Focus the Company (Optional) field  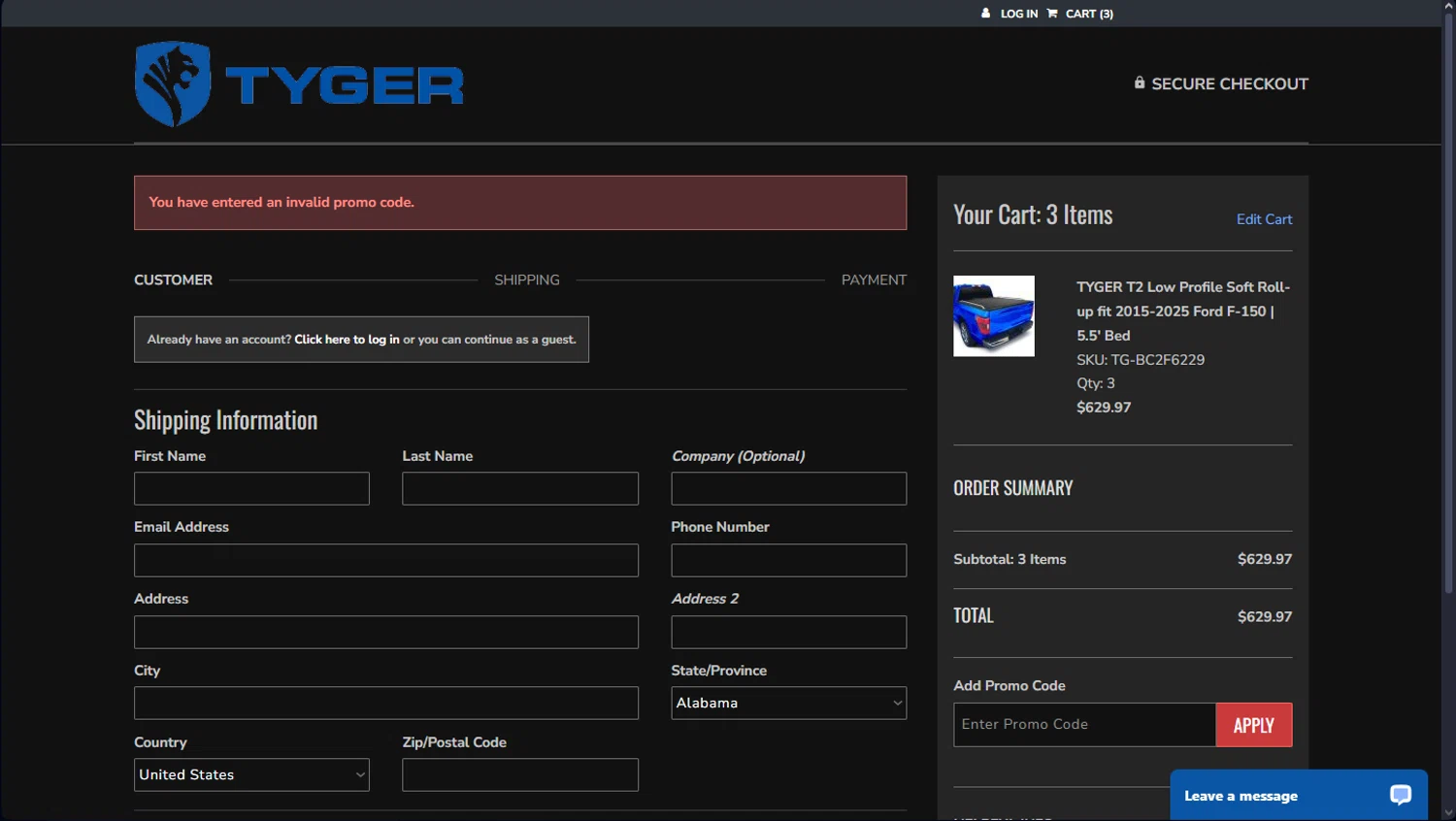point(788,488)
